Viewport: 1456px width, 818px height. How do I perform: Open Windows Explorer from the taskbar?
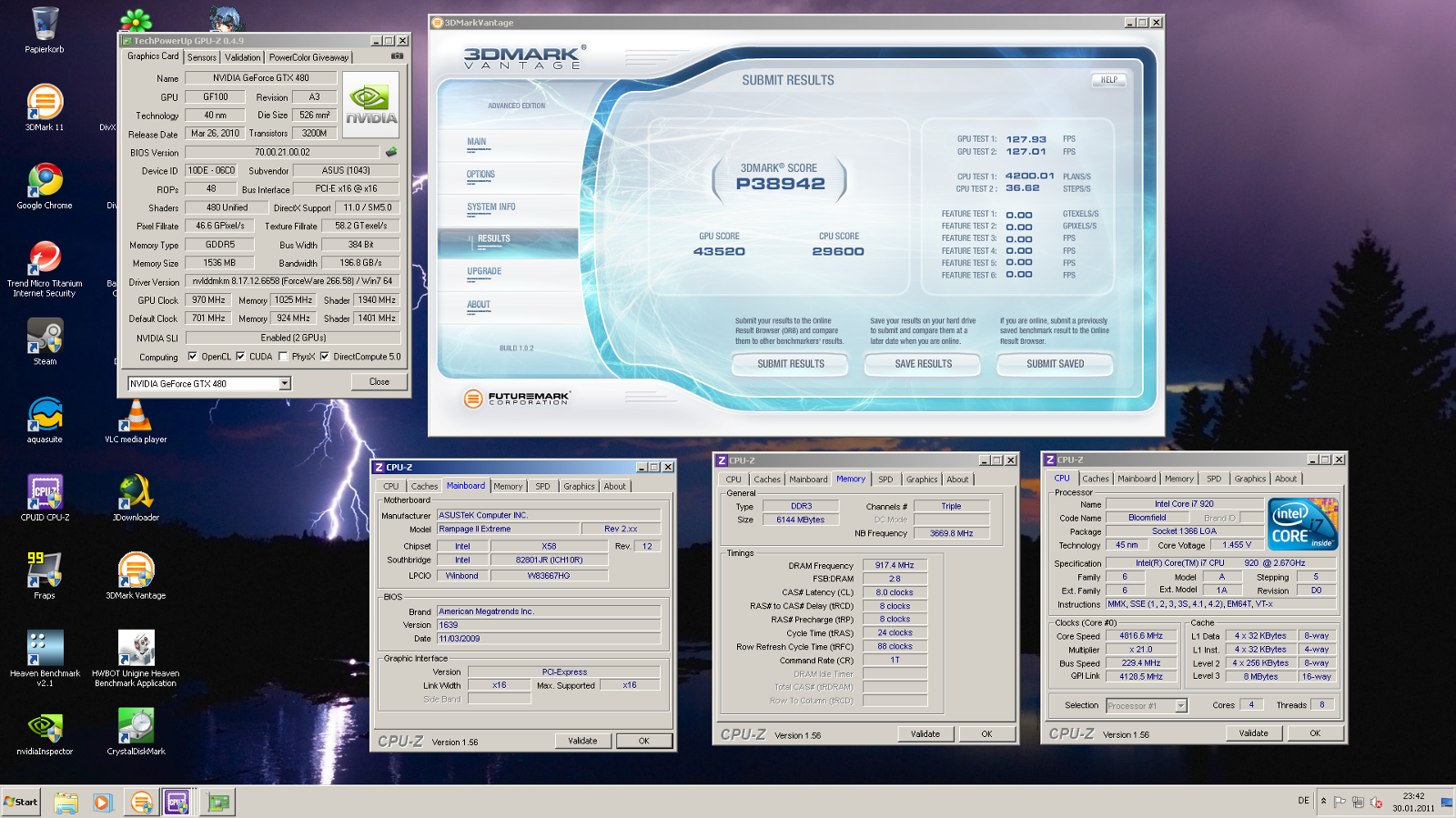click(65, 803)
